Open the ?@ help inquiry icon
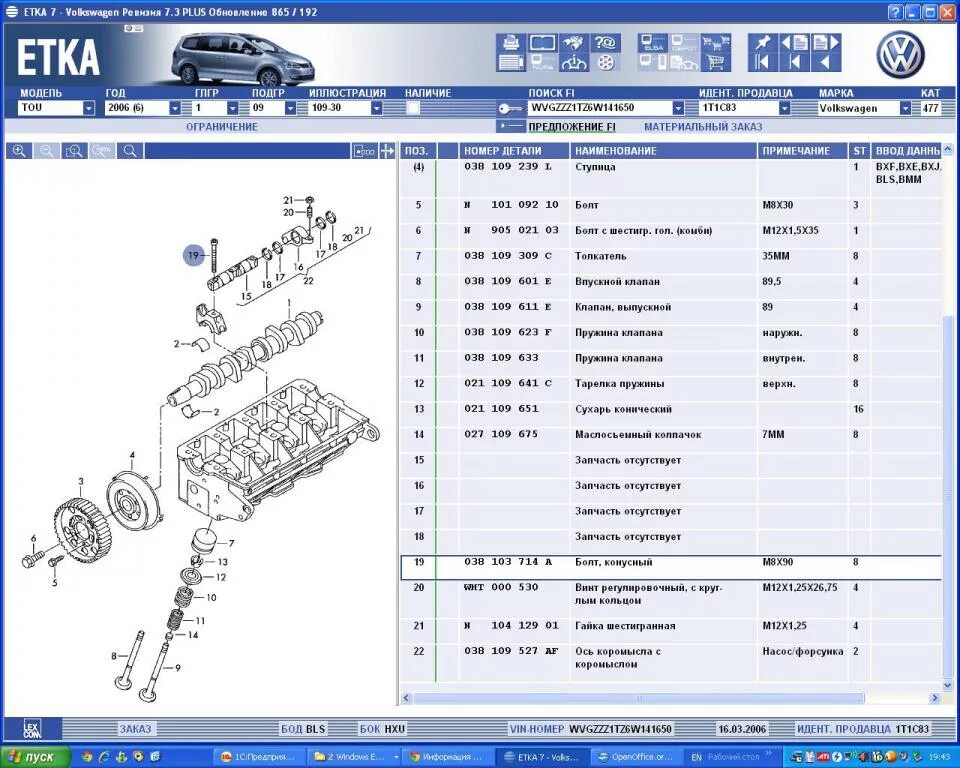Image resolution: width=960 pixels, height=768 pixels. [605, 43]
